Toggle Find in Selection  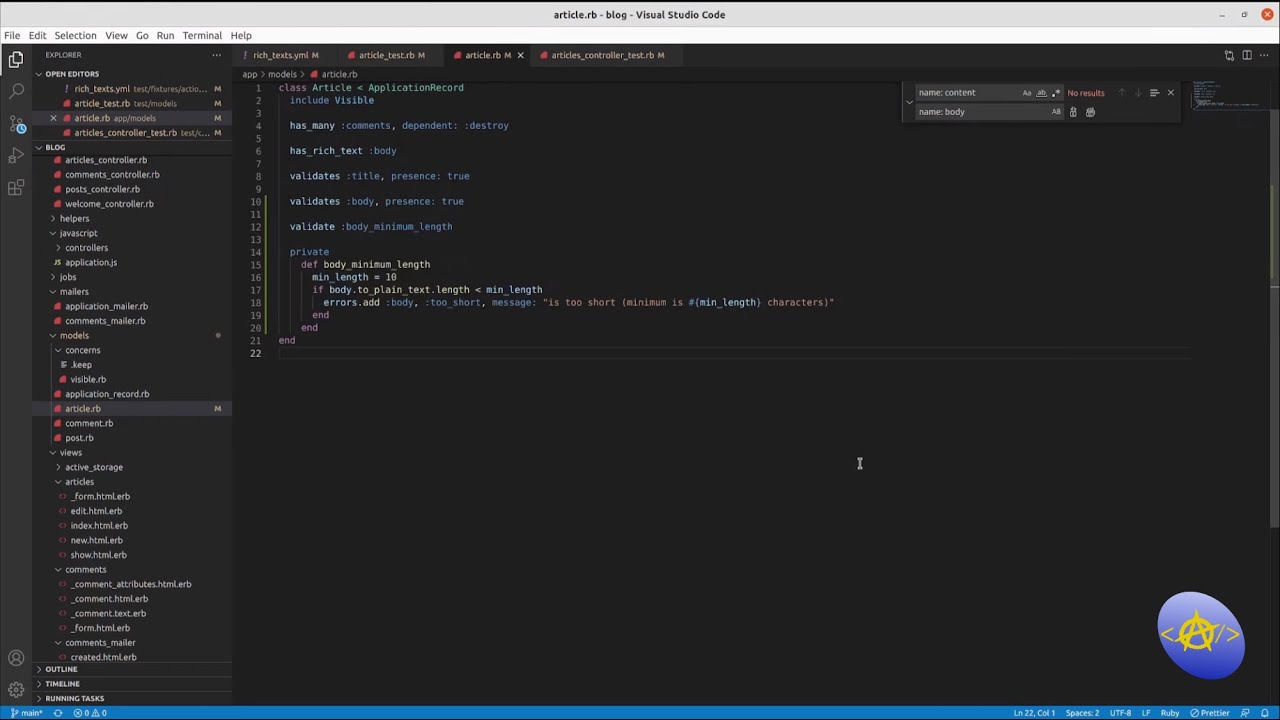1154,93
